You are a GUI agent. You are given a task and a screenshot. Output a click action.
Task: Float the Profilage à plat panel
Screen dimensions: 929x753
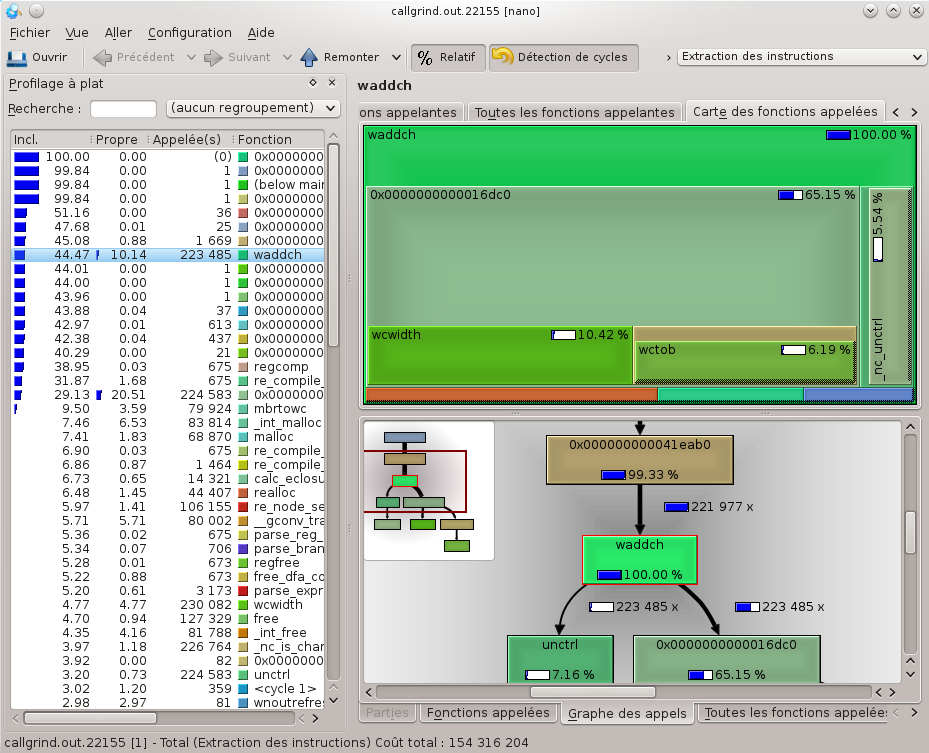312,84
